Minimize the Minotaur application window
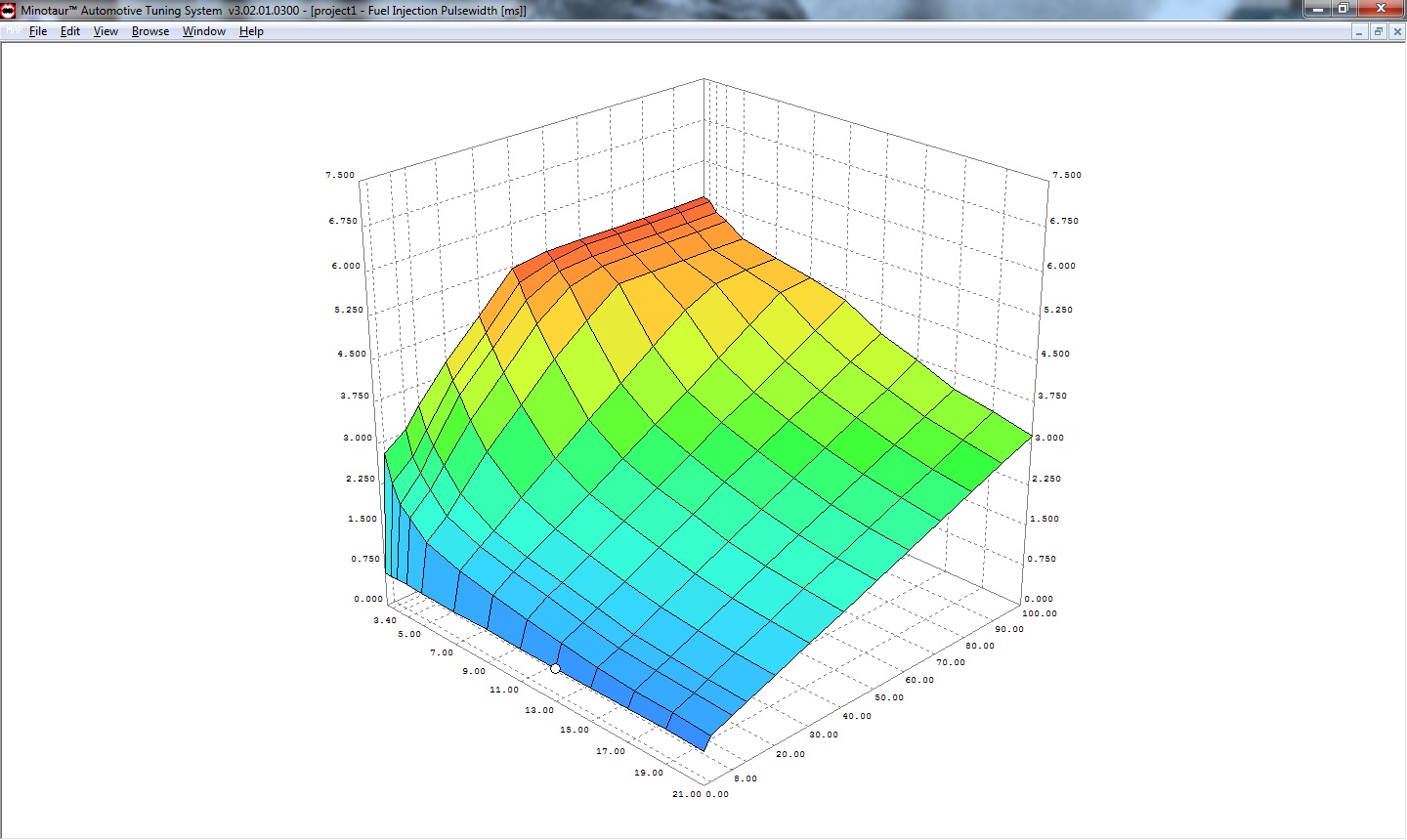Screen dimensions: 1407x840 tap(1318, 9)
